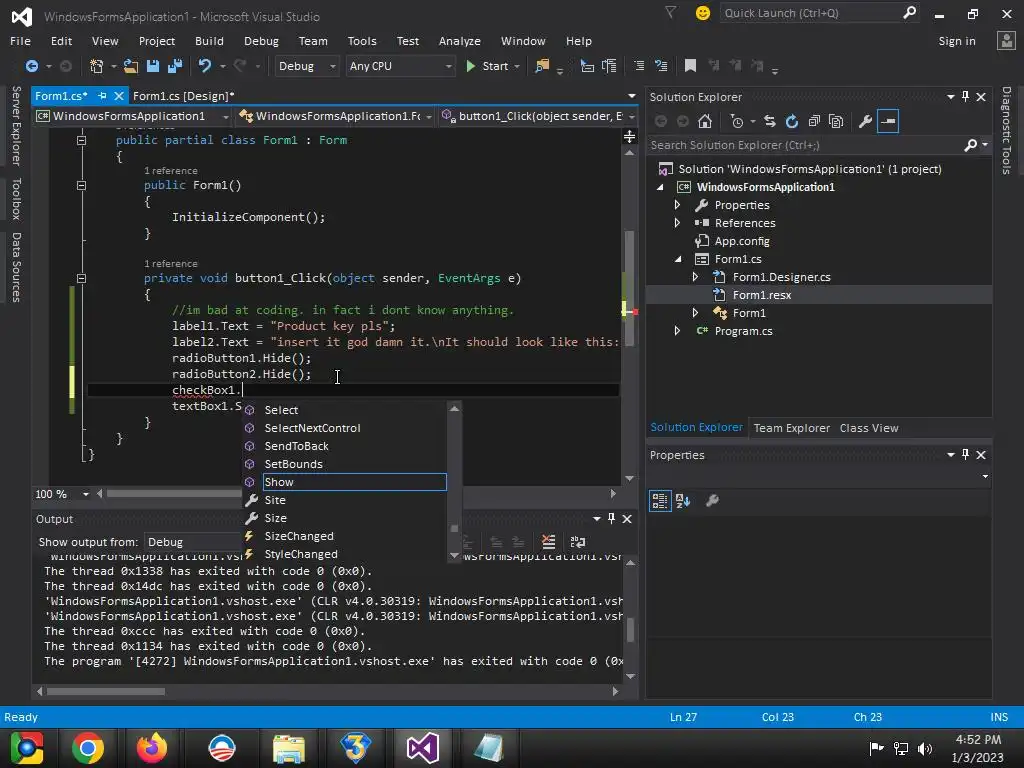Open the Analyze menu
This screenshot has height=768, width=1024.
pyautogui.click(x=460, y=41)
